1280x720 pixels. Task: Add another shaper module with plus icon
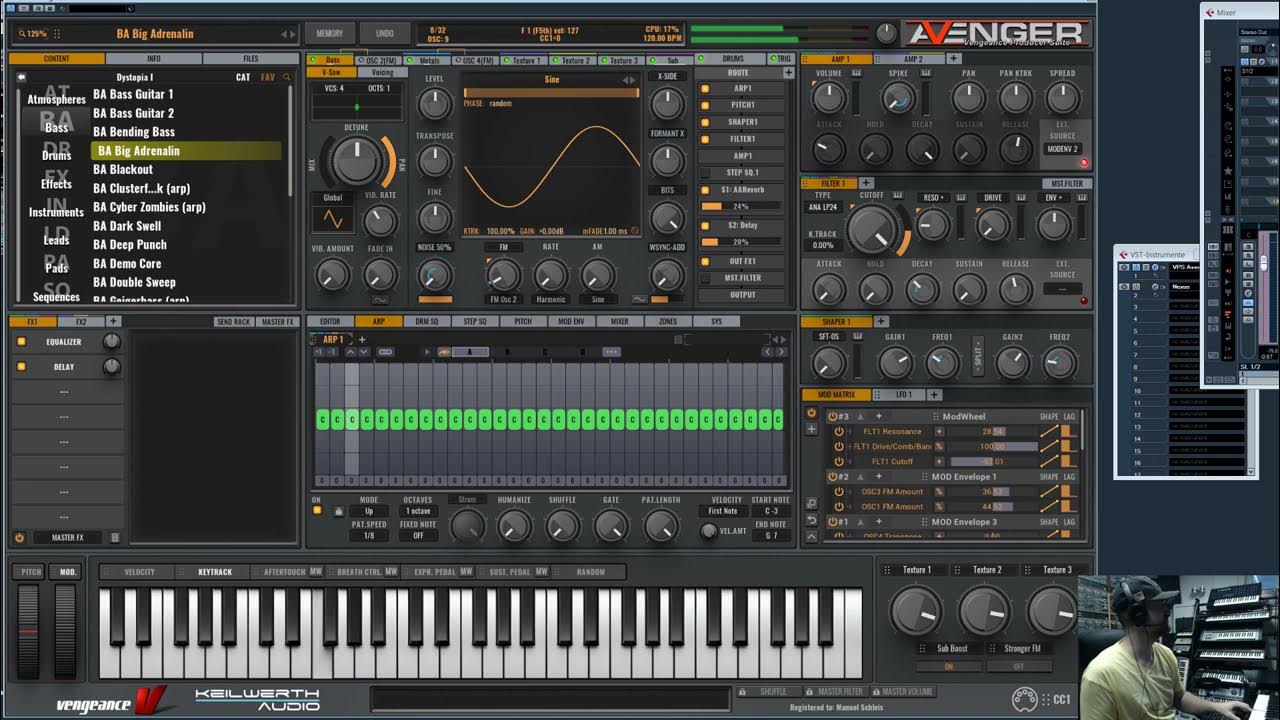[881, 322]
